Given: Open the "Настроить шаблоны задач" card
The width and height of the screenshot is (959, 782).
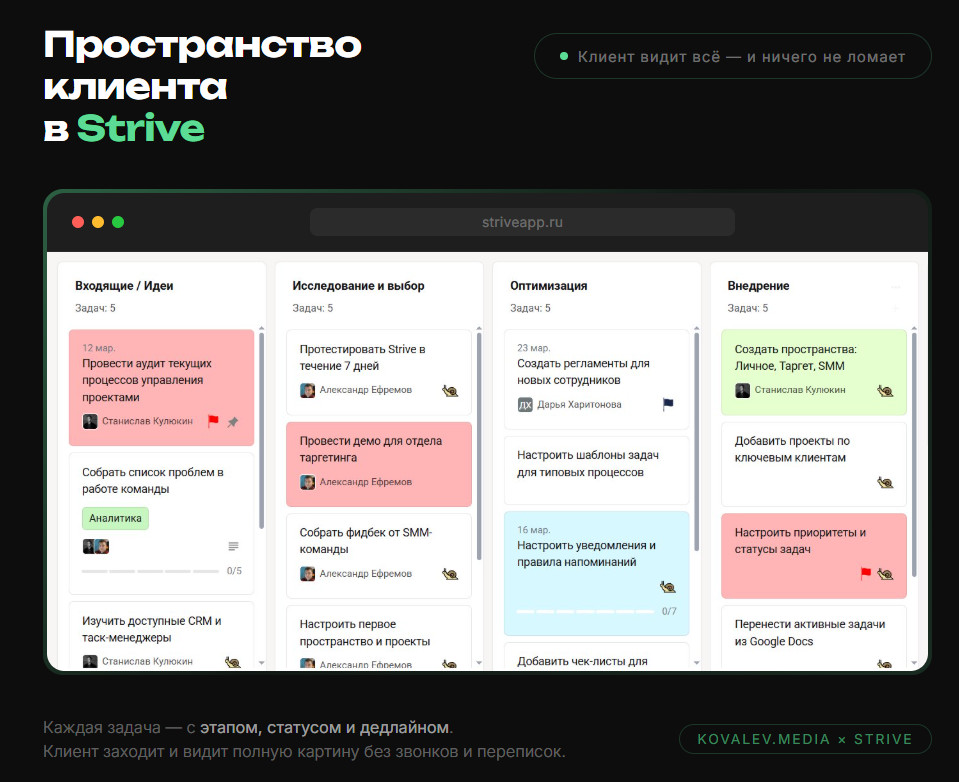Looking at the screenshot, I should click(597, 470).
